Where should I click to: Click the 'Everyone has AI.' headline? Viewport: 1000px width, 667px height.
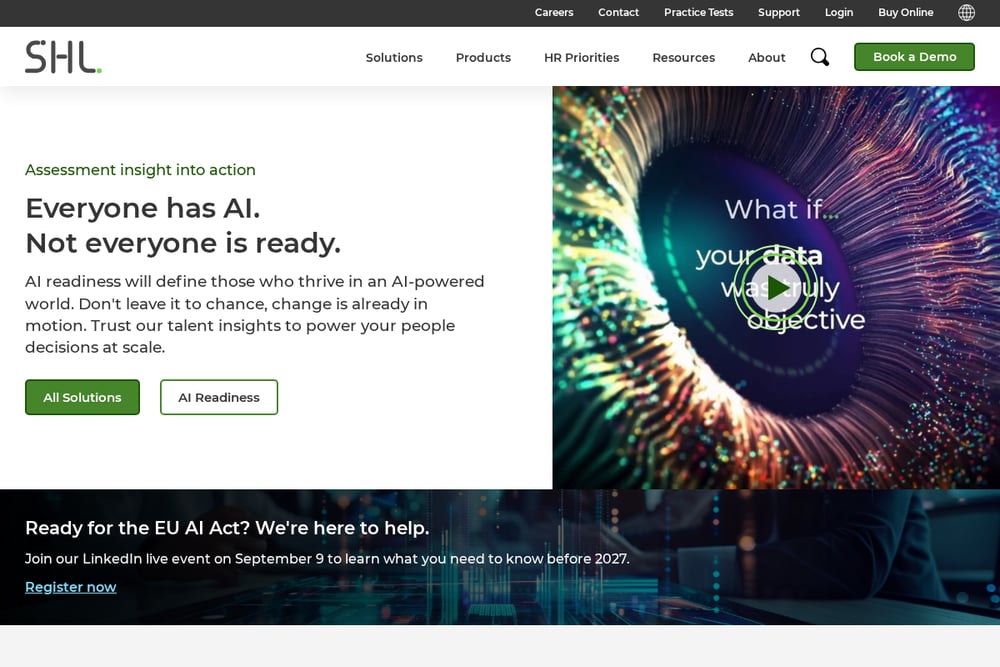(x=143, y=208)
